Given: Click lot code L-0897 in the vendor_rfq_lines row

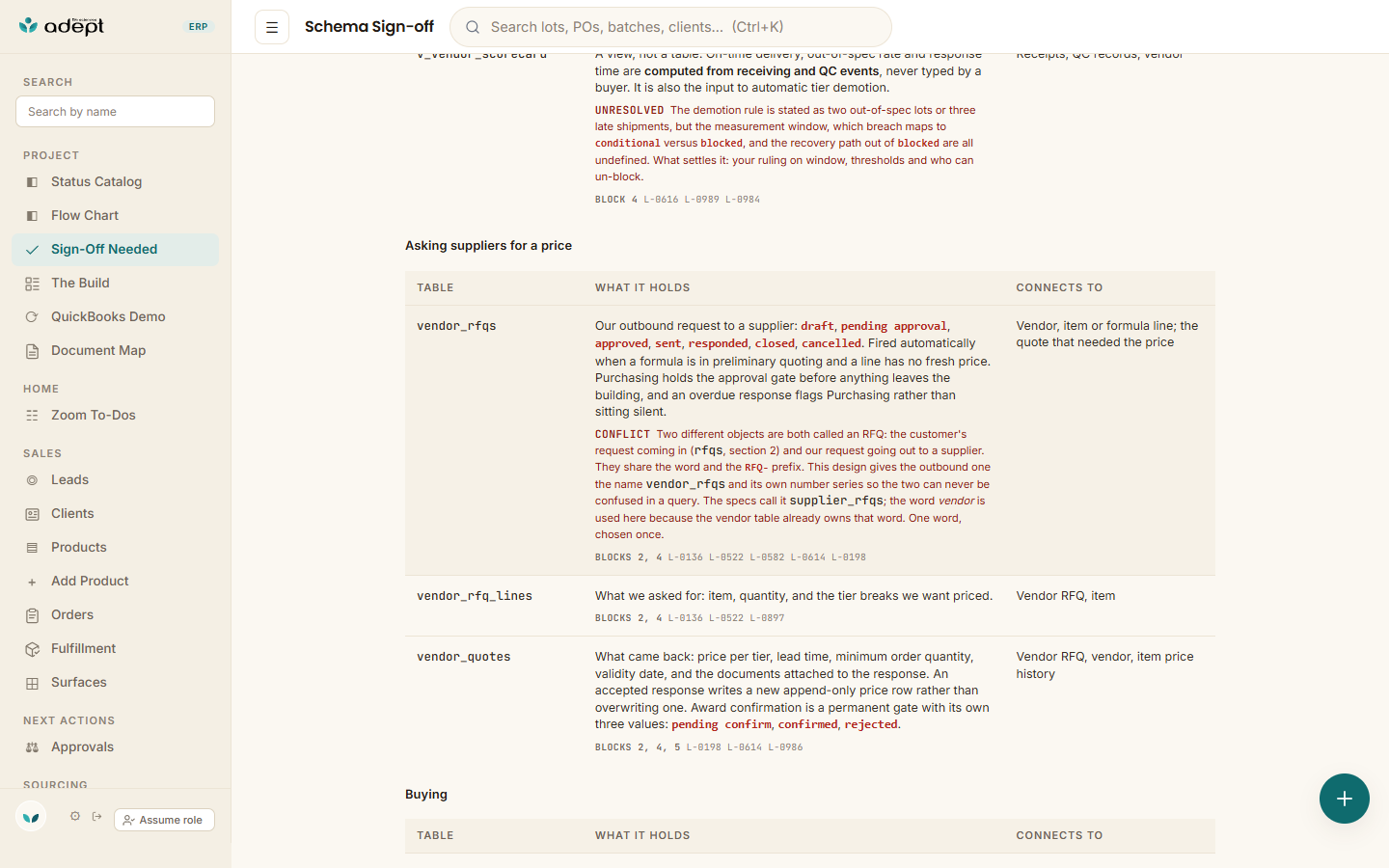Looking at the screenshot, I should [x=767, y=618].
